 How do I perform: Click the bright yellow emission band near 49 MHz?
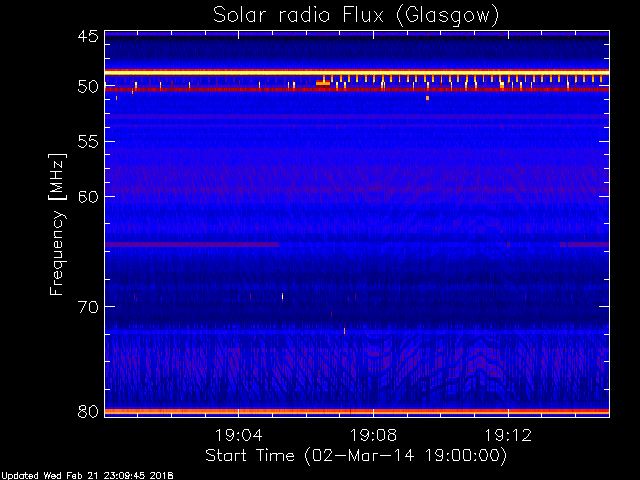click(x=357, y=72)
